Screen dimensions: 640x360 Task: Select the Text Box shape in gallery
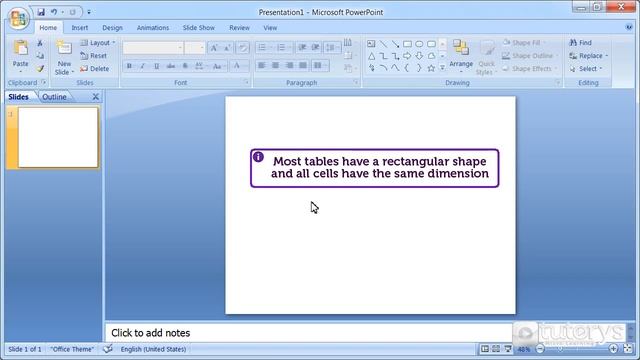371,44
